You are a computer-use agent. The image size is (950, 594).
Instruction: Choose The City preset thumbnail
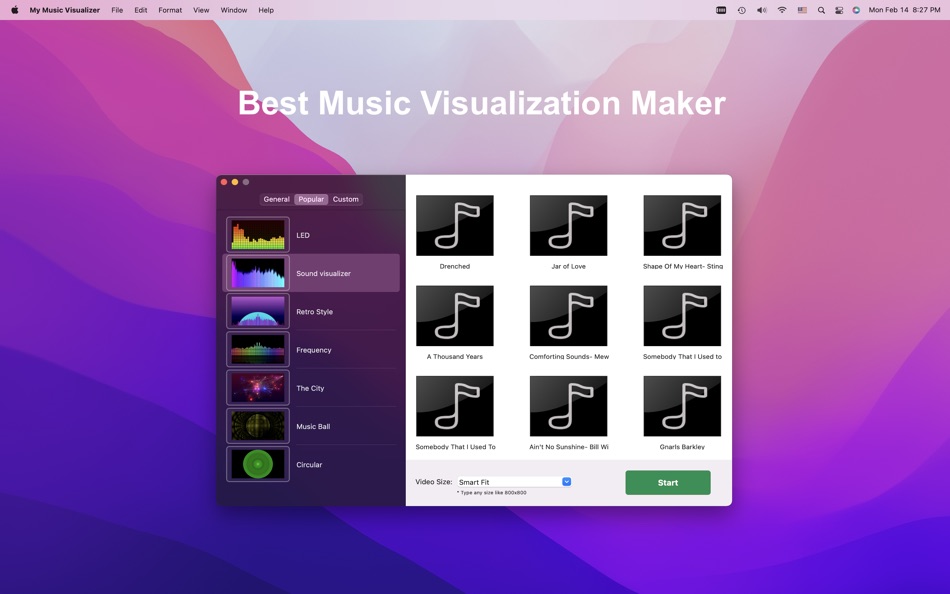click(257, 387)
